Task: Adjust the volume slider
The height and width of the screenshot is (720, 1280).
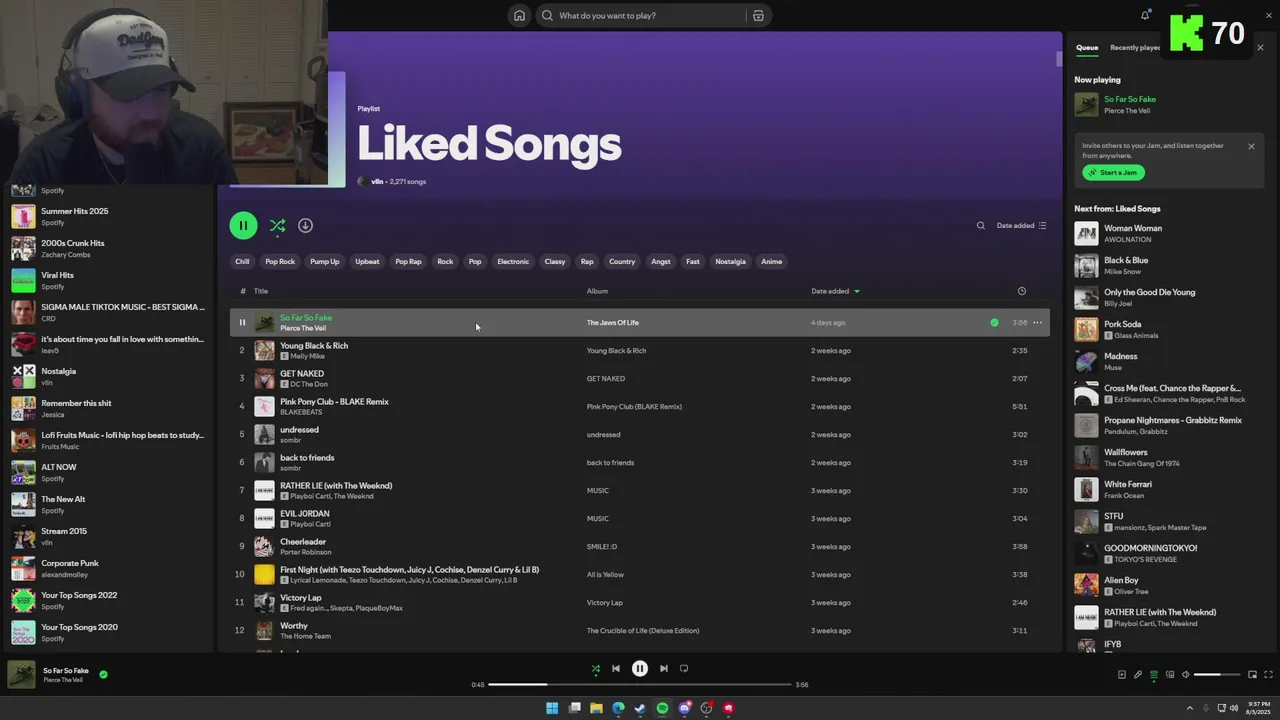Action: tap(1216, 675)
